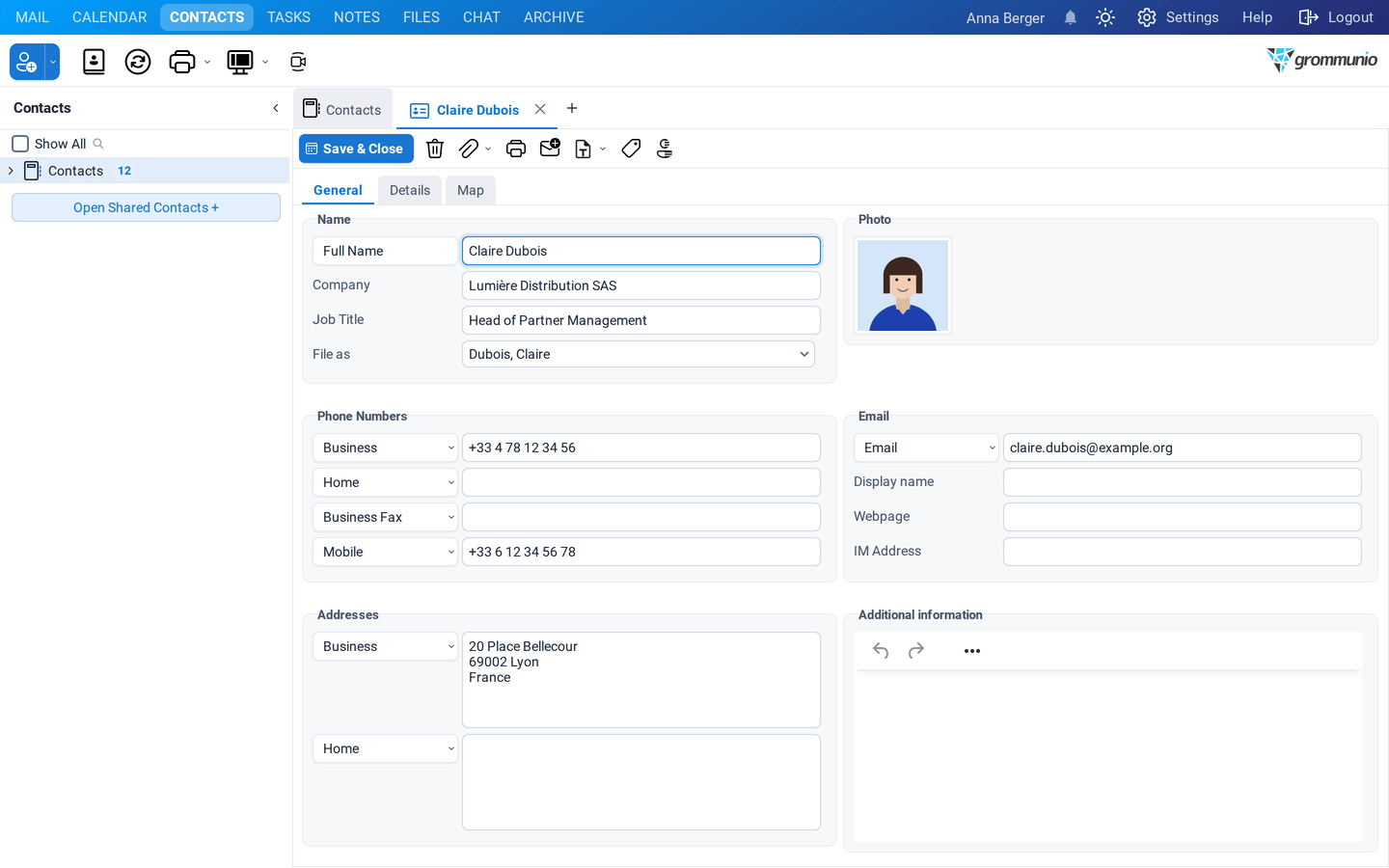
Task: Redo in Additional information editor
Action: [x=916, y=651]
